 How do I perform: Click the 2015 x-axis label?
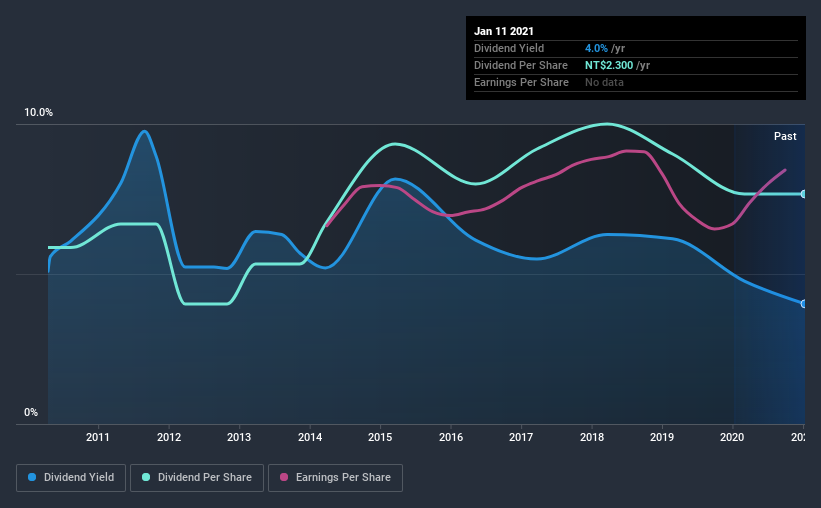380,437
